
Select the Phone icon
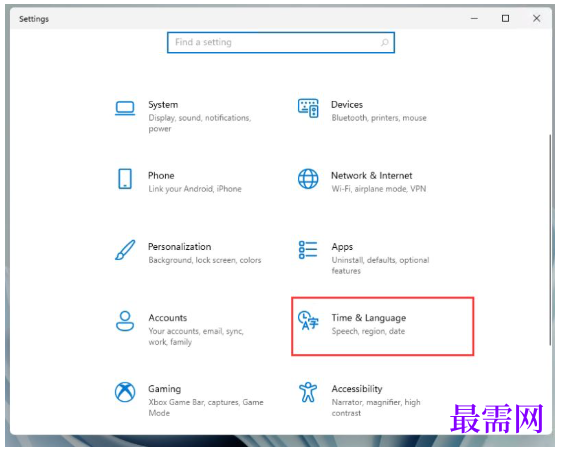click(125, 179)
